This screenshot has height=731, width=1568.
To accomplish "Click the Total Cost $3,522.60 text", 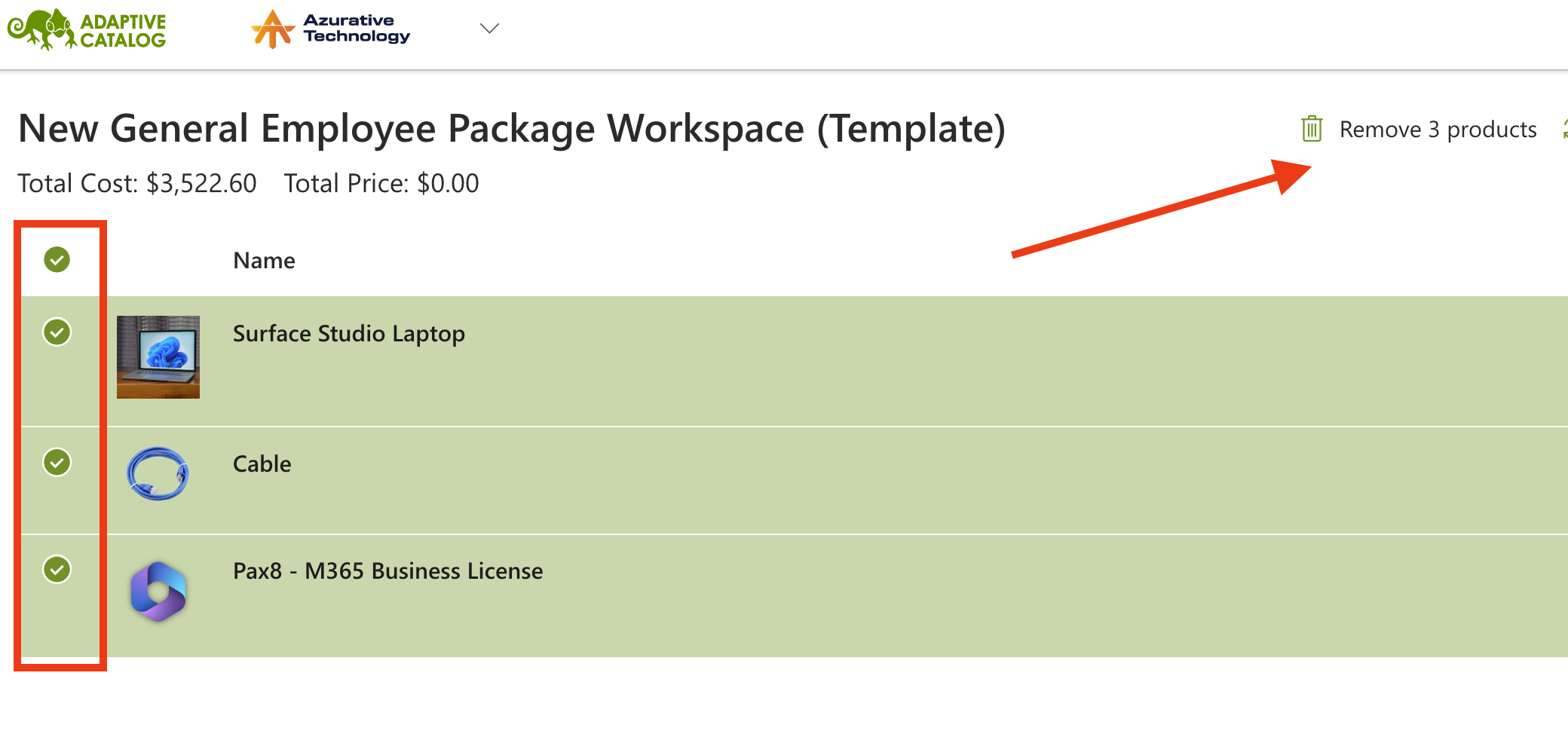I will (137, 183).
